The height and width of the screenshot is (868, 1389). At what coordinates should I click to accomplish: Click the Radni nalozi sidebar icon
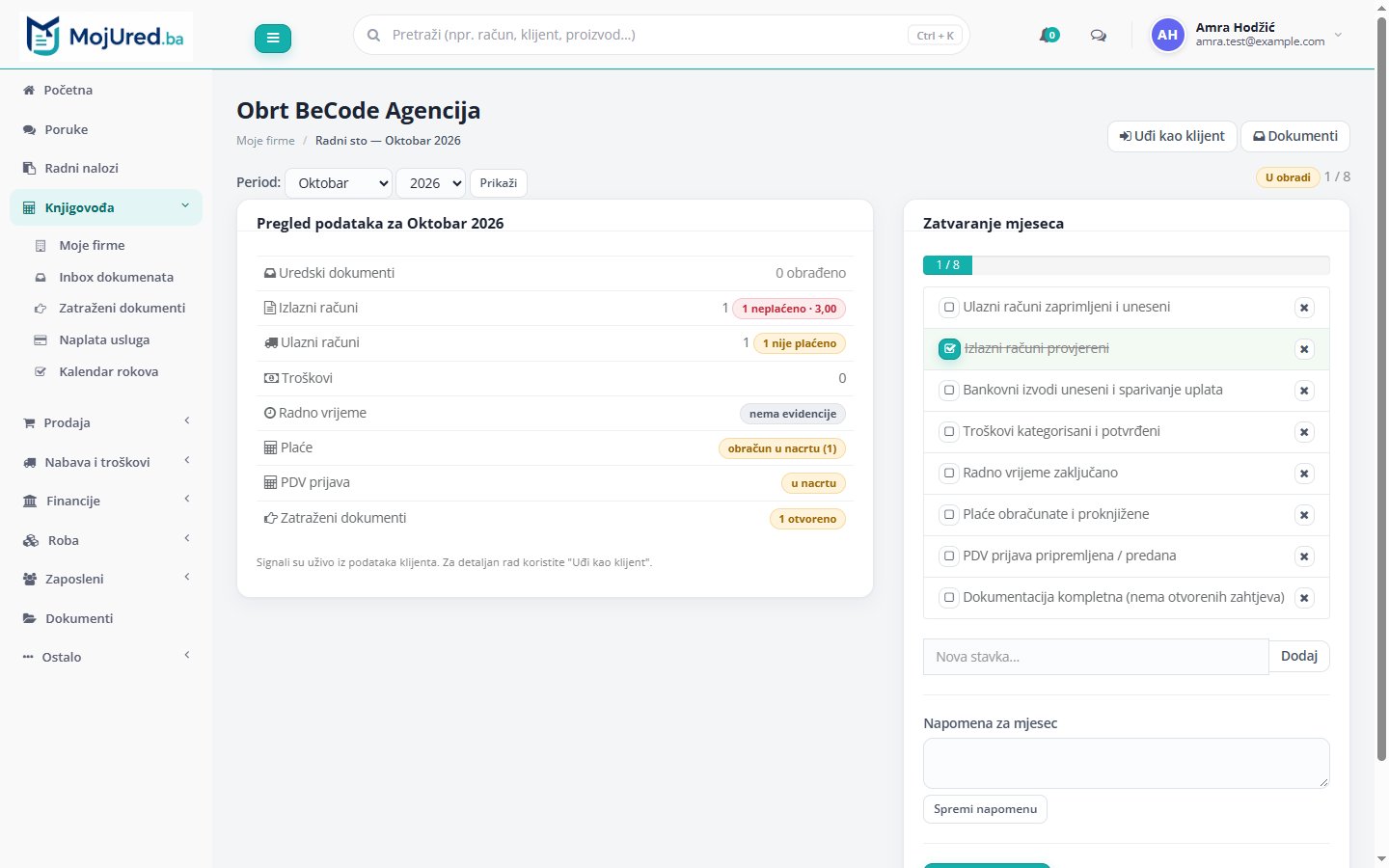(29, 168)
